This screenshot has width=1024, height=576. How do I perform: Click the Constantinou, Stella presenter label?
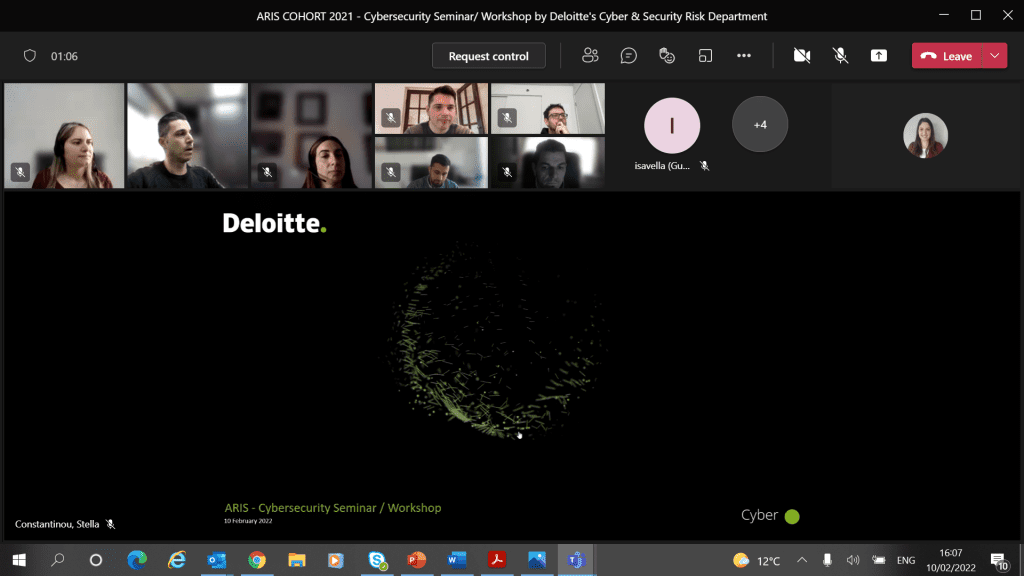click(x=57, y=524)
